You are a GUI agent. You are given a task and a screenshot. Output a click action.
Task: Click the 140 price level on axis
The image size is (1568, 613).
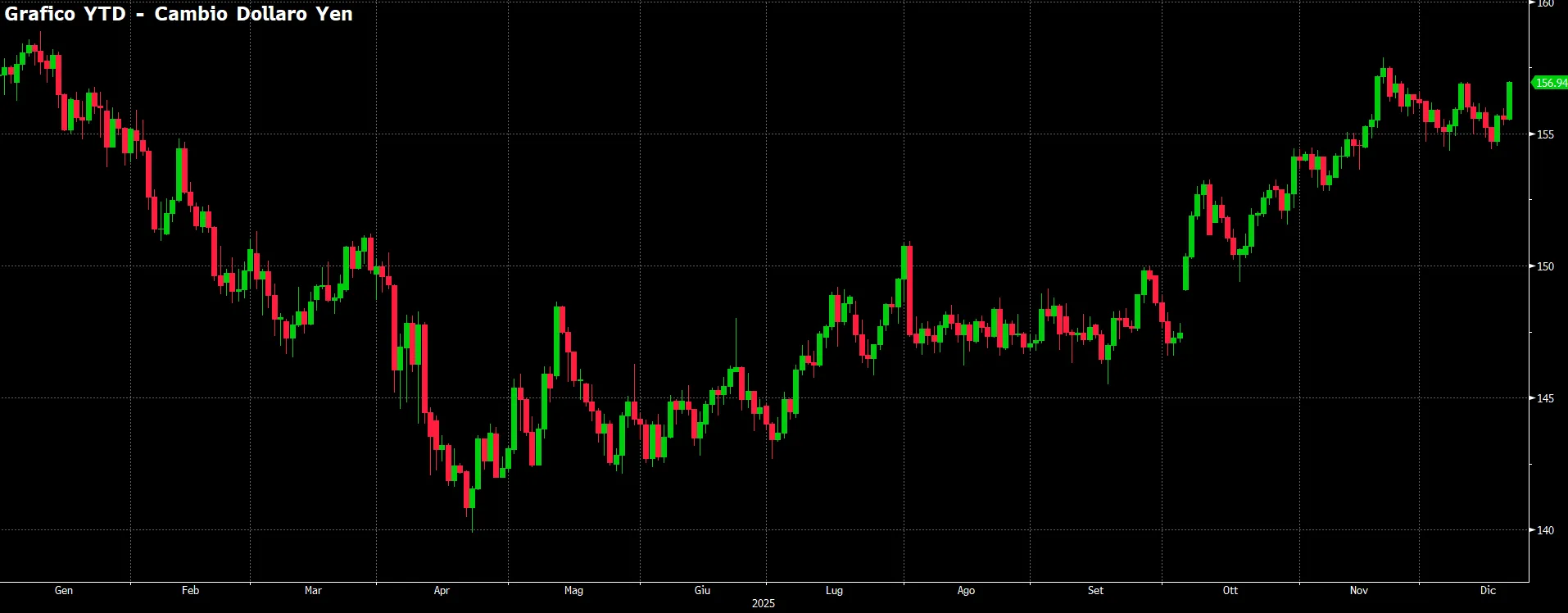tap(1545, 530)
